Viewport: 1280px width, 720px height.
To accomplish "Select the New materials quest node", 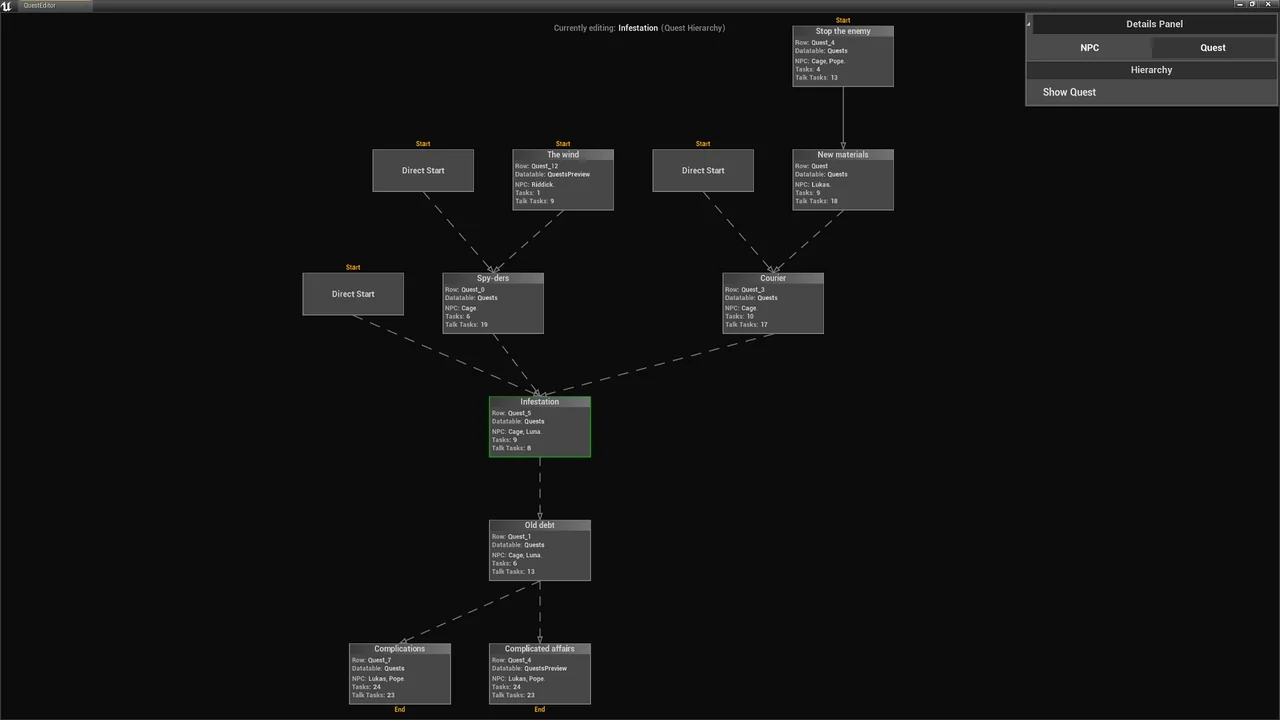I will pos(842,180).
